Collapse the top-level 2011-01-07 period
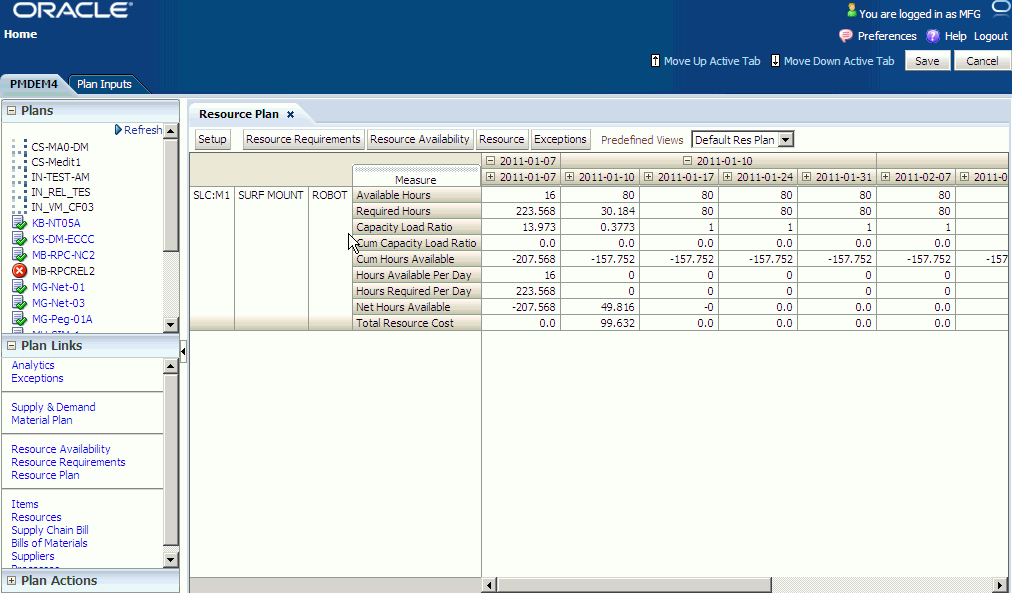The image size is (1012, 593). pyautogui.click(x=491, y=161)
